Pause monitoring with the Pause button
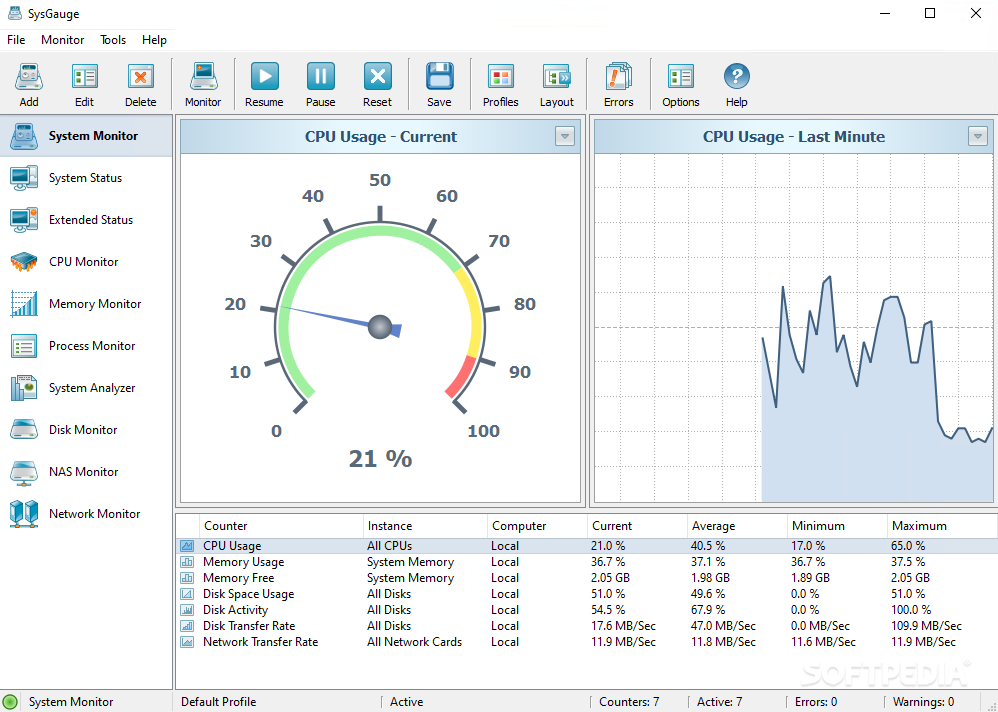The height and width of the screenshot is (712, 998). [321, 84]
